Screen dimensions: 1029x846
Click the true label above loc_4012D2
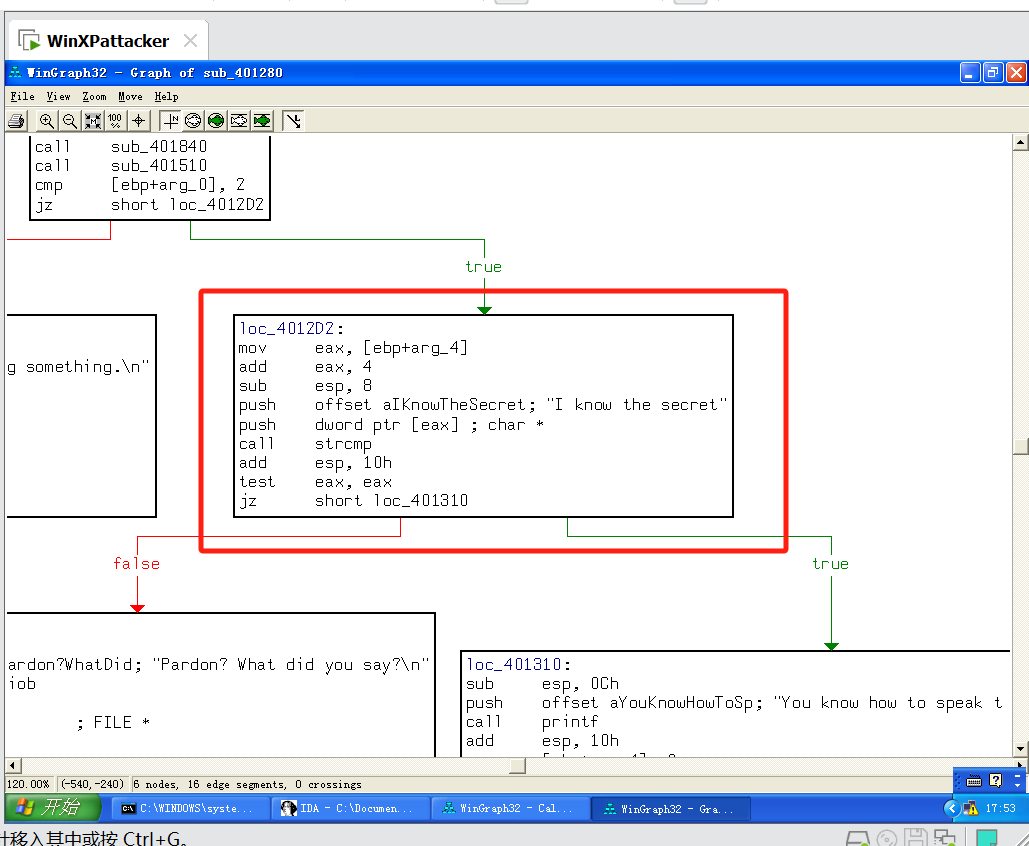point(484,266)
